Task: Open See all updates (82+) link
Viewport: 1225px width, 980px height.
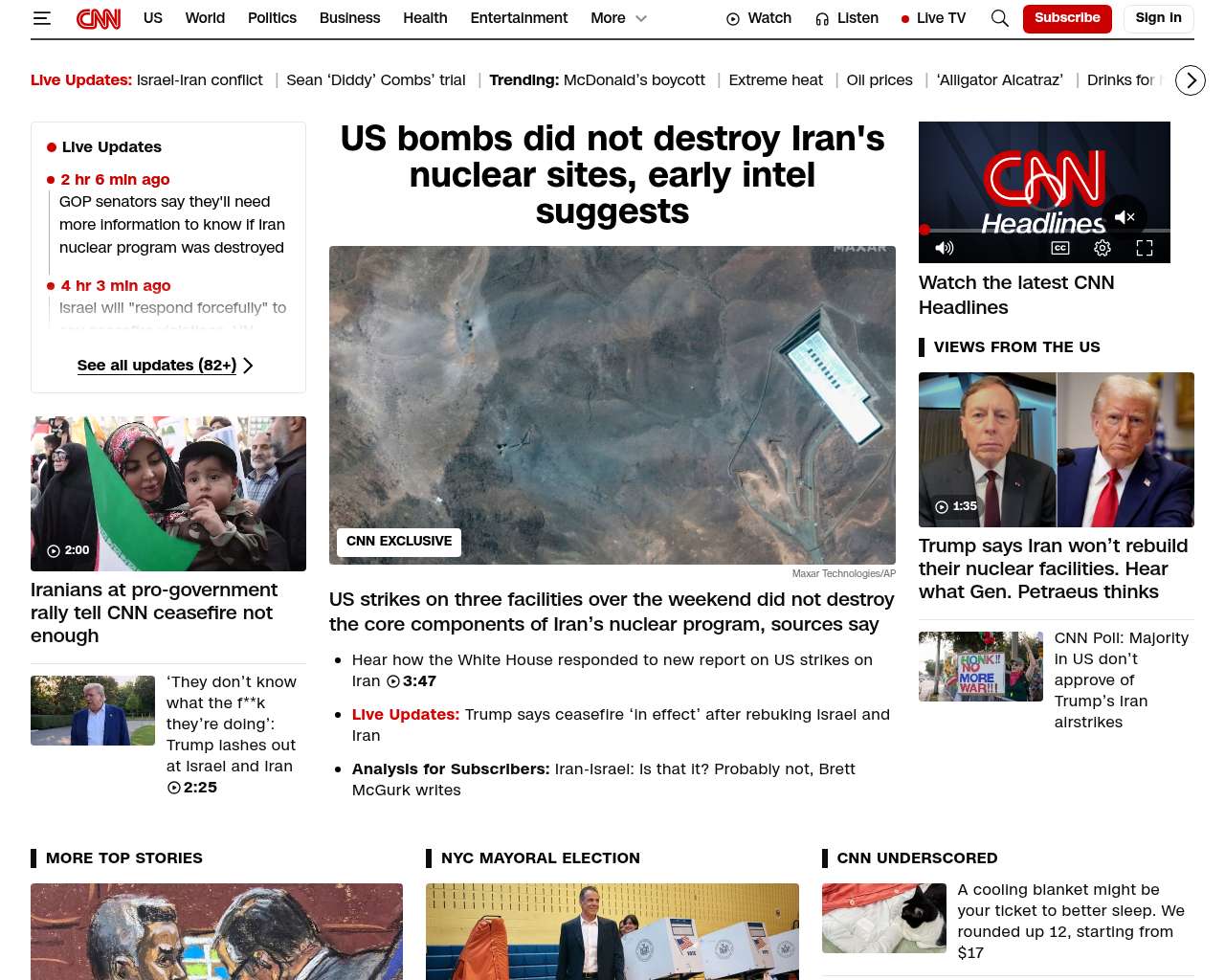Action: [165, 365]
